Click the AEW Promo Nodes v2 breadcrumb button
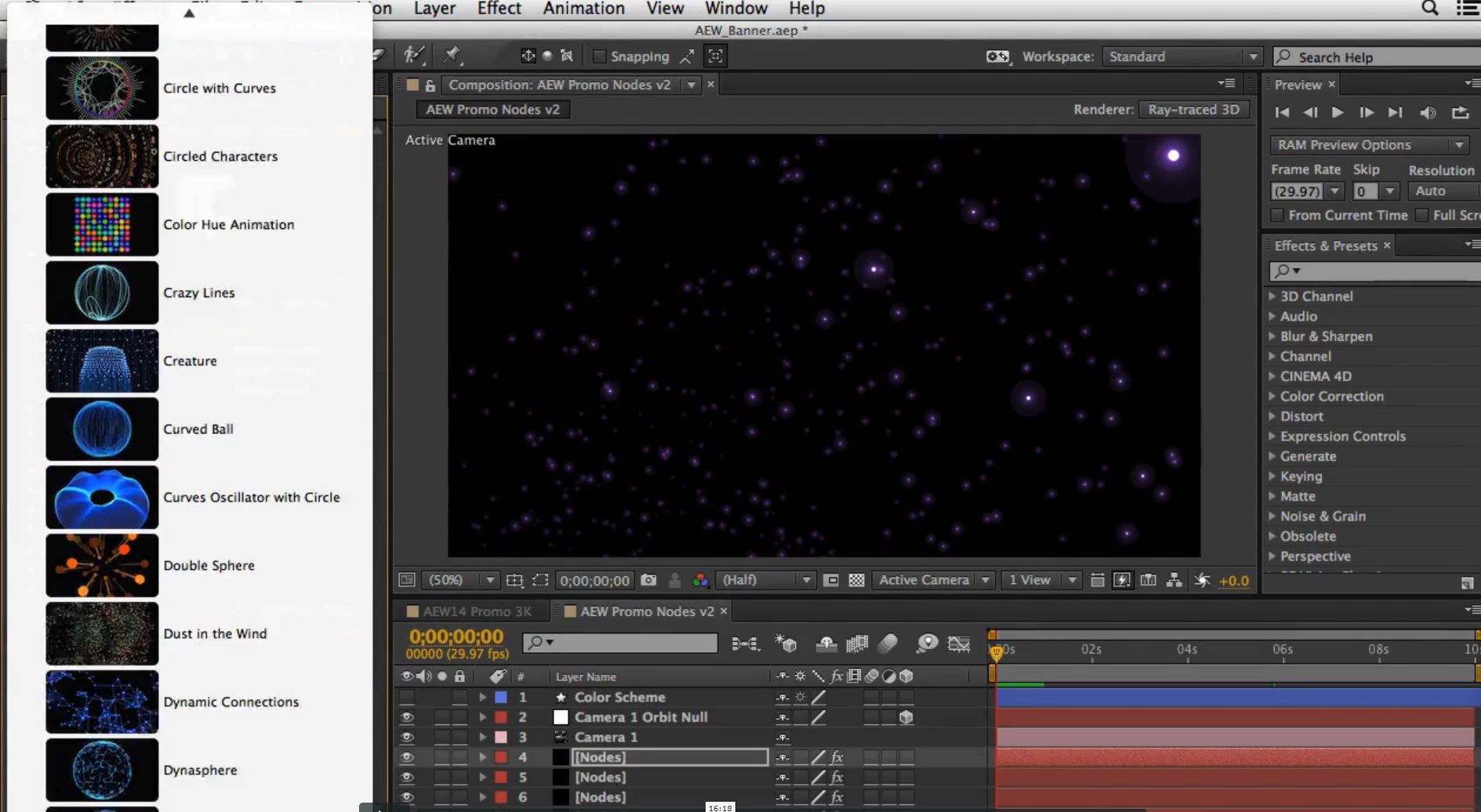The image size is (1481, 812). [x=493, y=110]
